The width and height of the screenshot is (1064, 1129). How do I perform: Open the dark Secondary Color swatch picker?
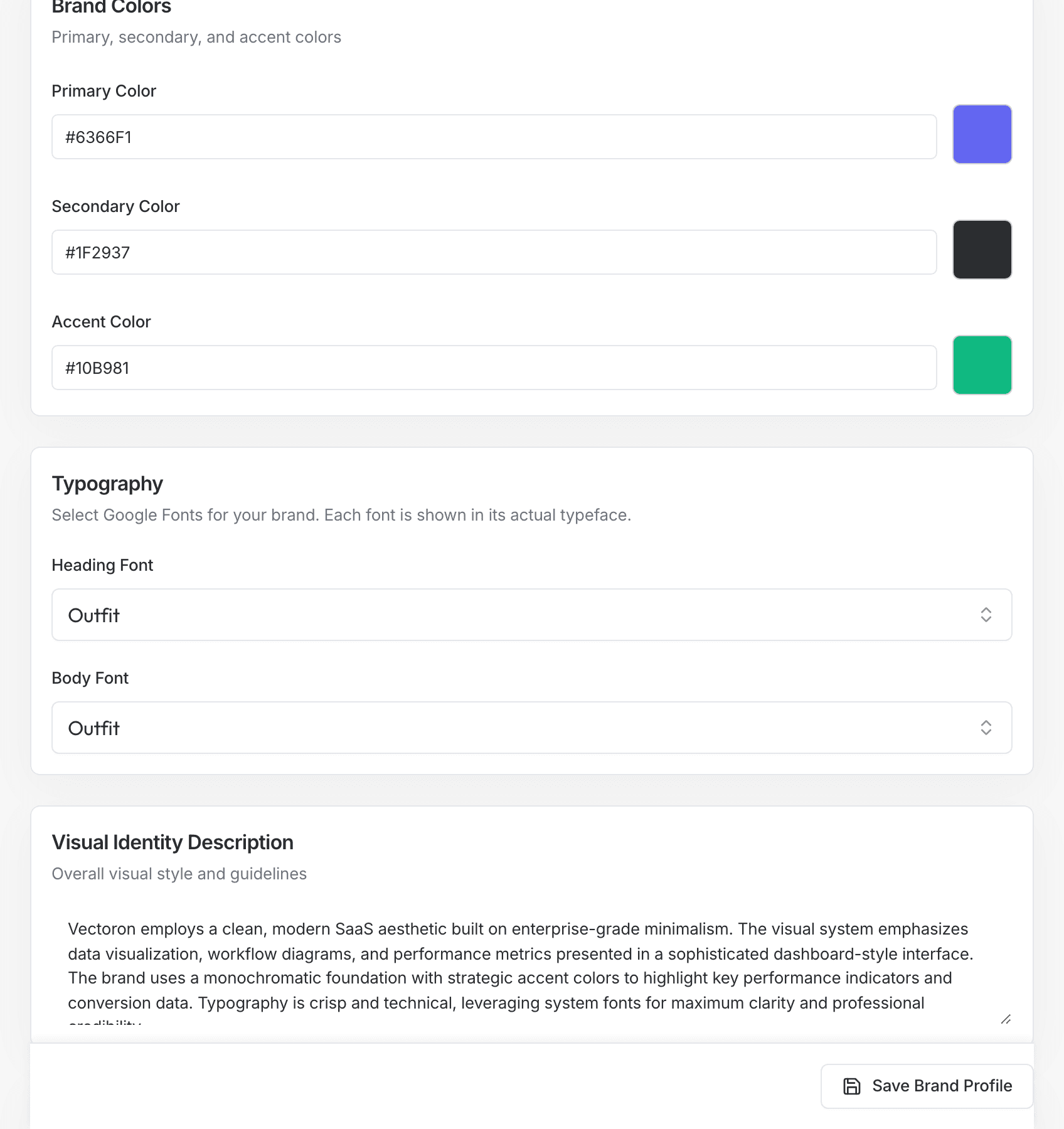click(x=982, y=250)
